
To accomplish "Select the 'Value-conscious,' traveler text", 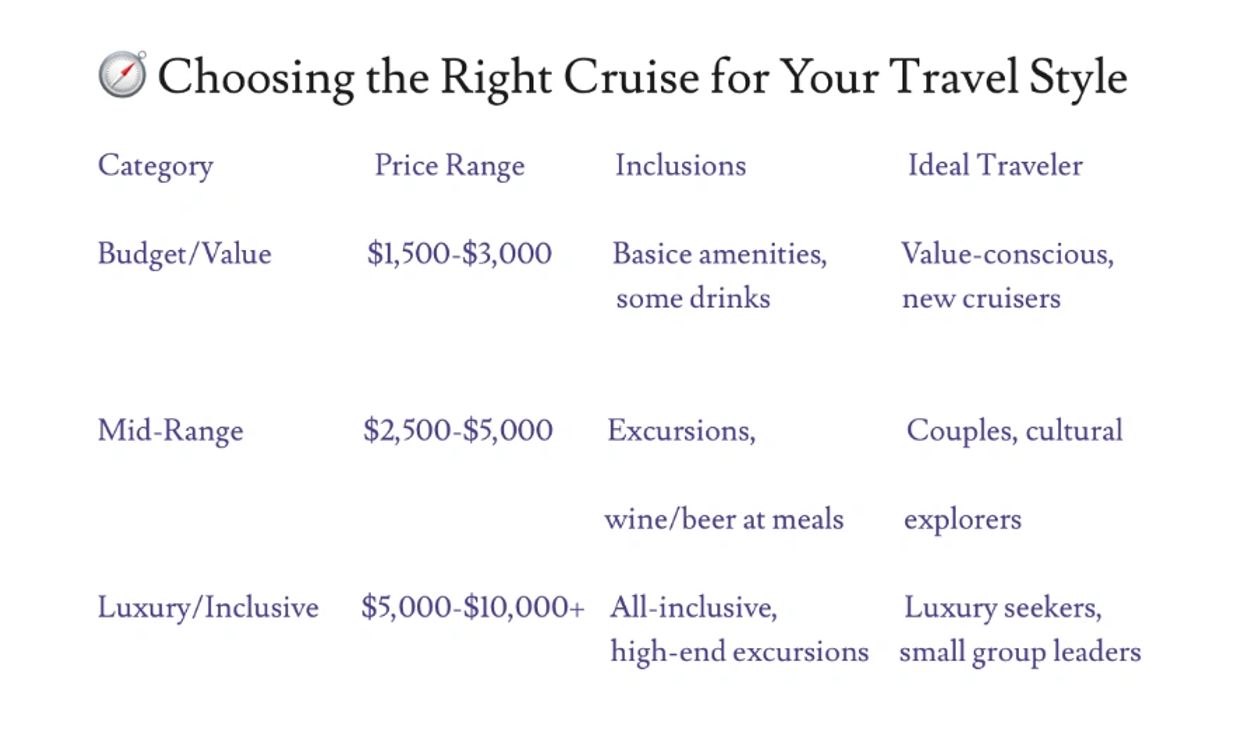I will point(1007,254).
